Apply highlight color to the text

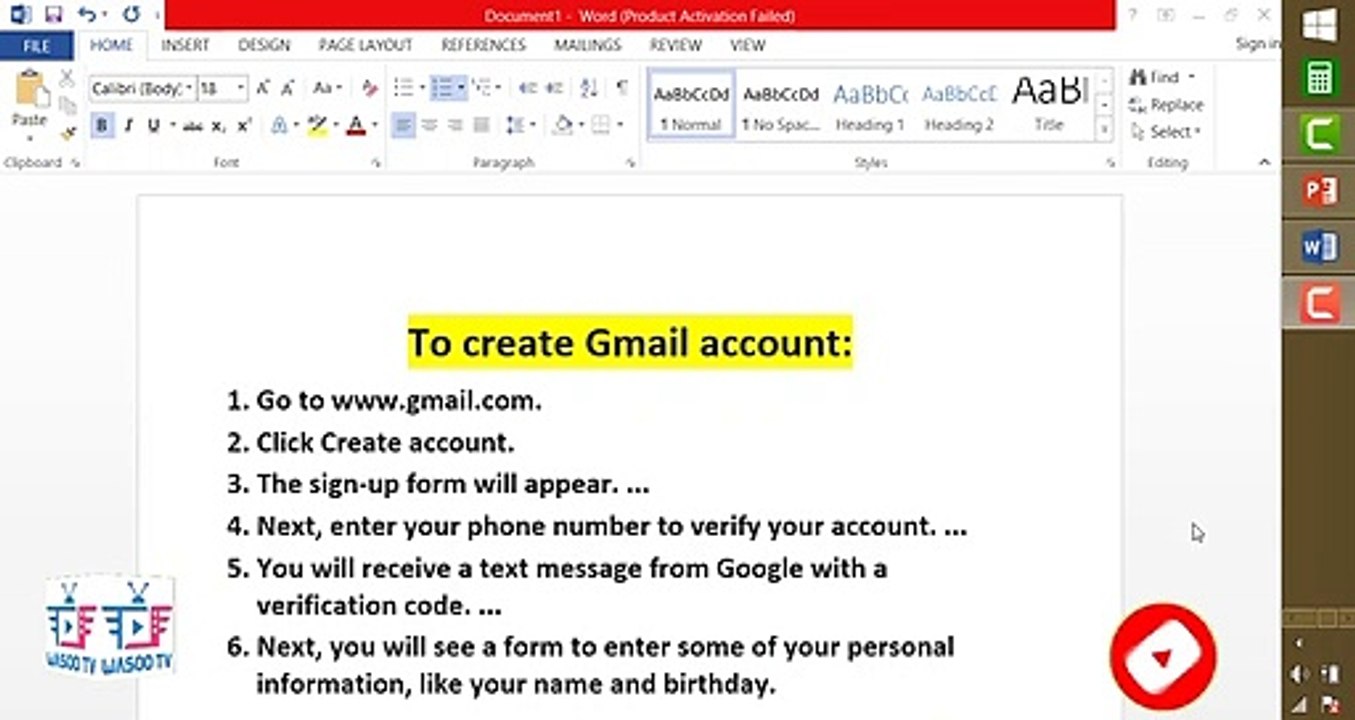tap(317, 125)
